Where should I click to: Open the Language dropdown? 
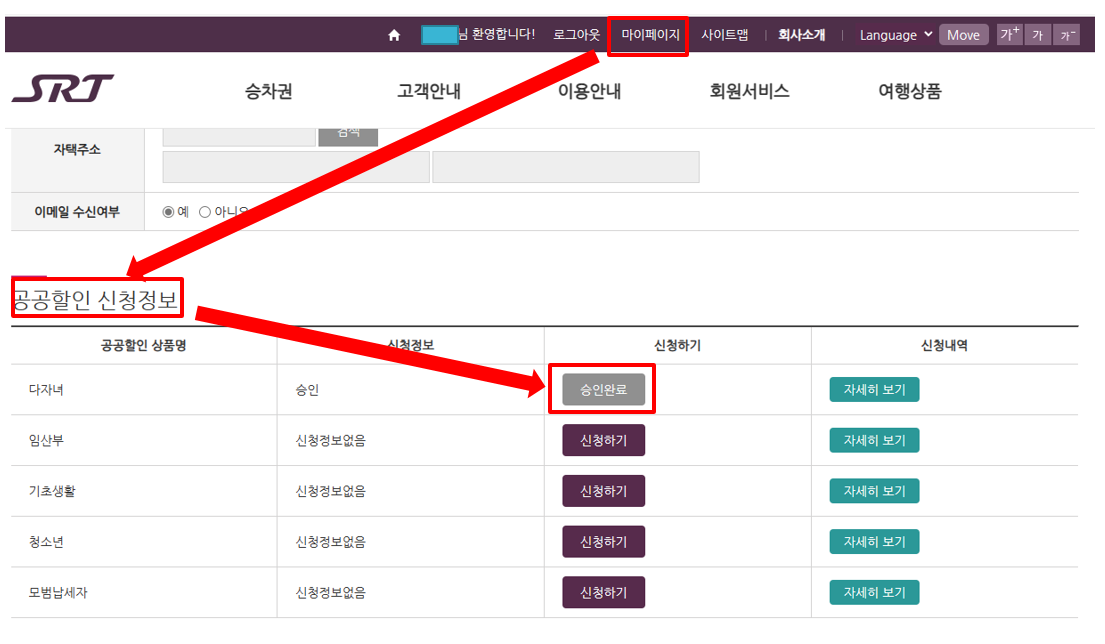click(x=893, y=34)
